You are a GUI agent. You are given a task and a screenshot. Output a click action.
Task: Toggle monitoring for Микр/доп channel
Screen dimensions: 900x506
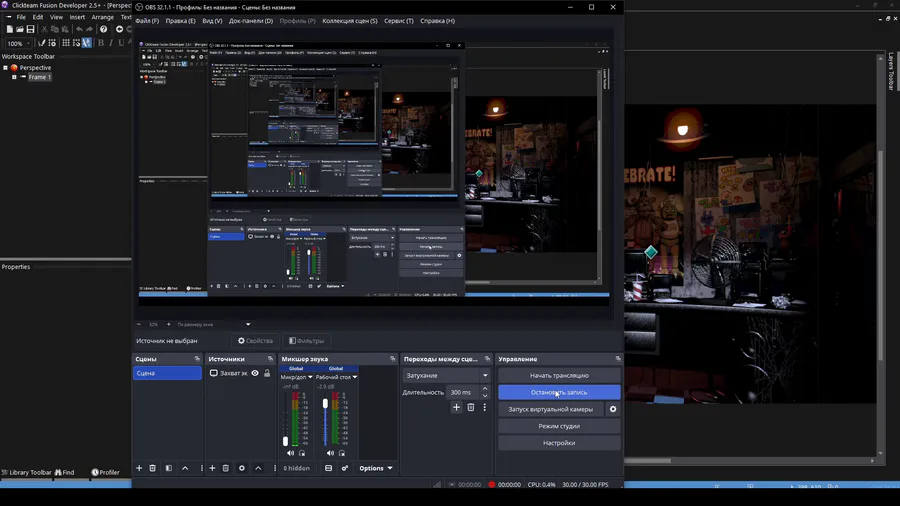click(302, 453)
